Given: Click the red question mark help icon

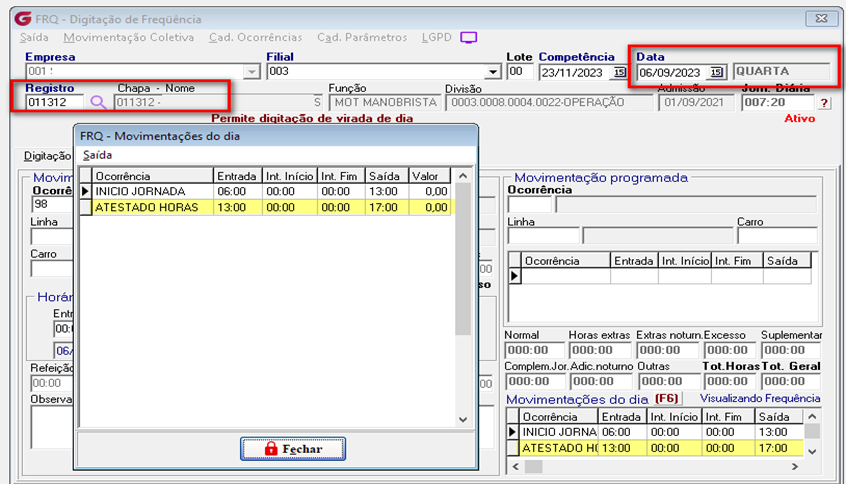Looking at the screenshot, I should click(824, 103).
